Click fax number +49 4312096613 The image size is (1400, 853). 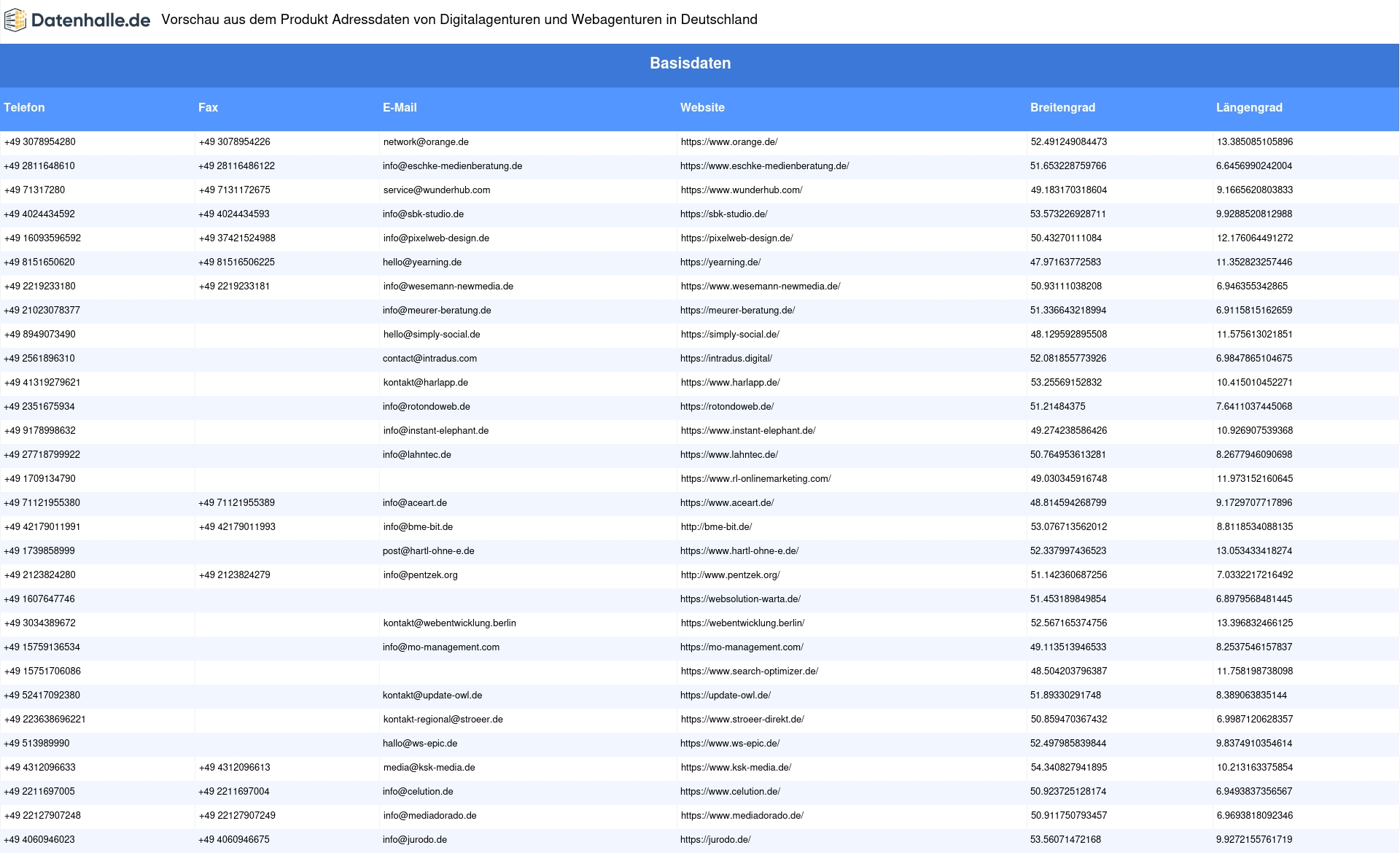[235, 768]
